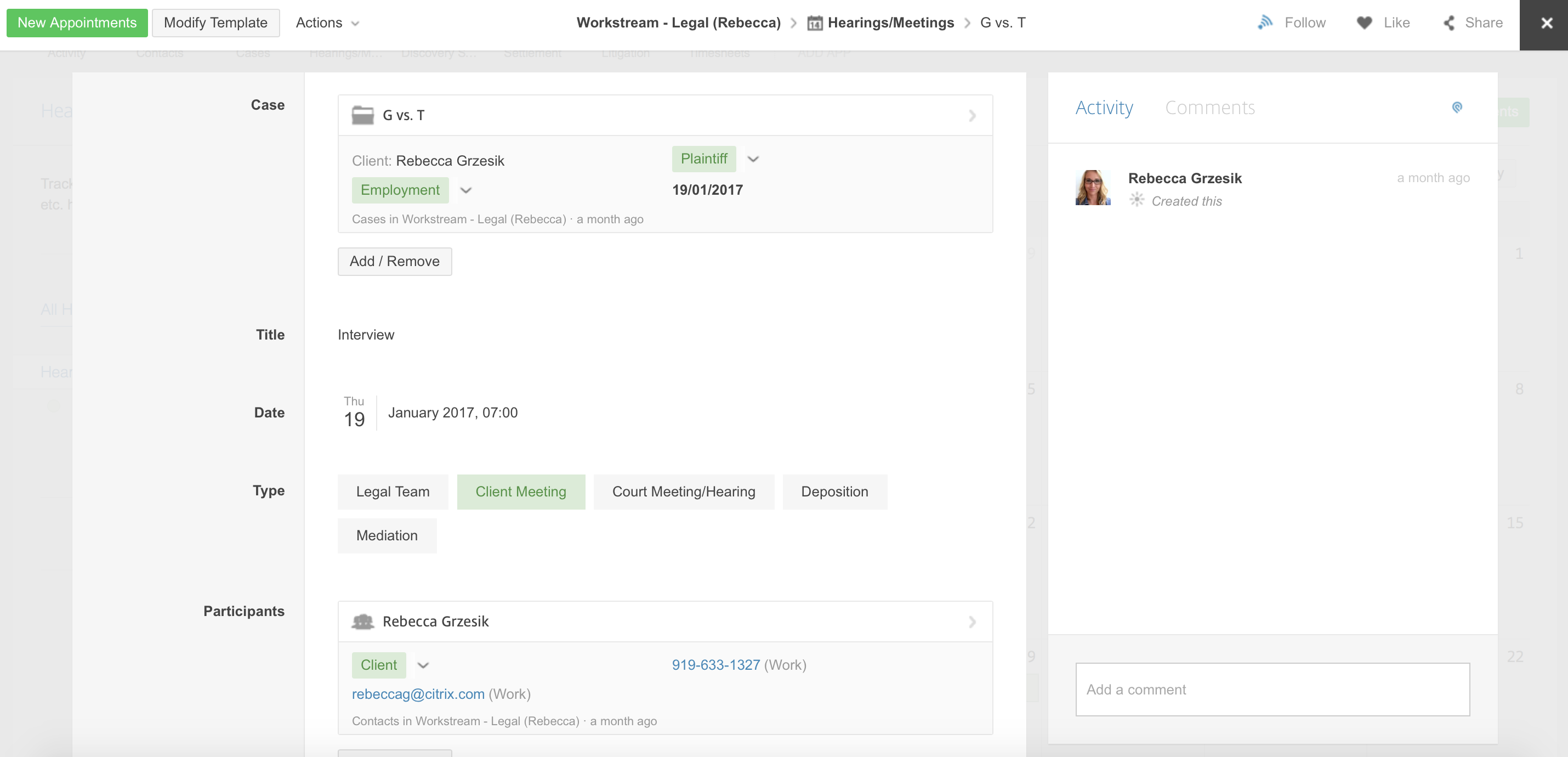Select the Legal Team type

point(393,492)
